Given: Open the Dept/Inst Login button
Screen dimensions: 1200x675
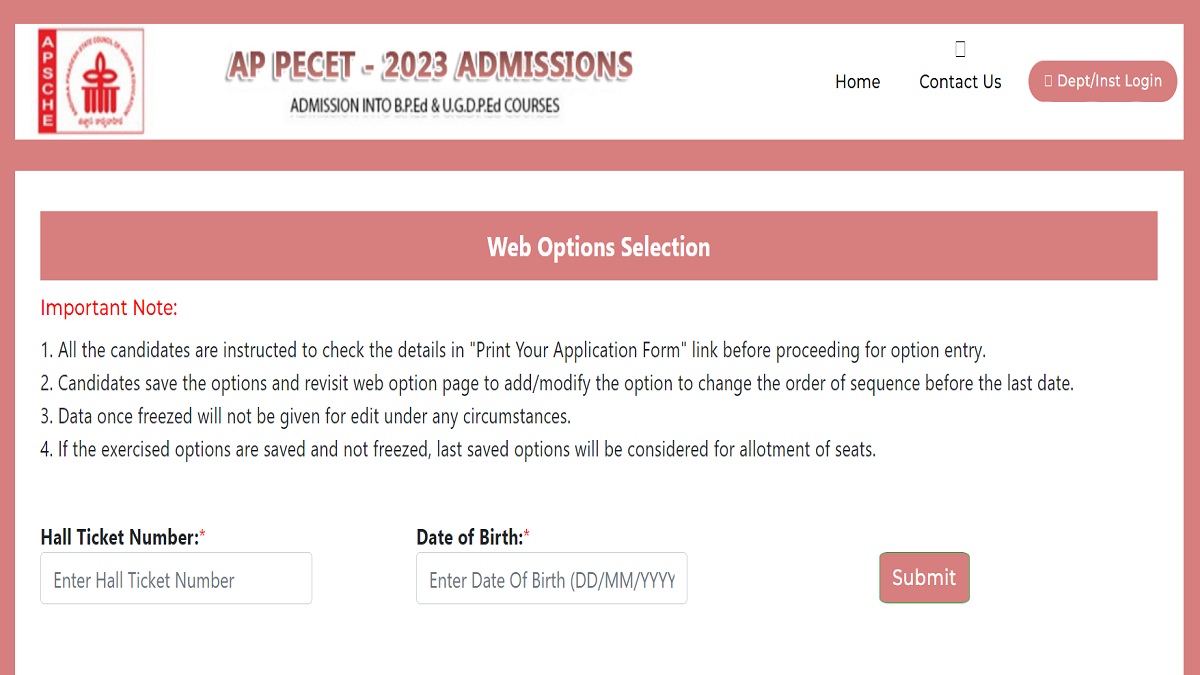Looking at the screenshot, I should pyautogui.click(x=1102, y=81).
